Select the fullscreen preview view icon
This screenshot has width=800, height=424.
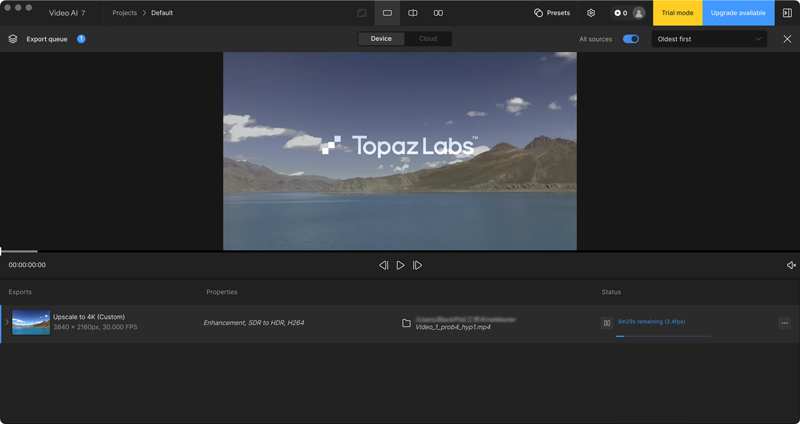click(x=362, y=13)
